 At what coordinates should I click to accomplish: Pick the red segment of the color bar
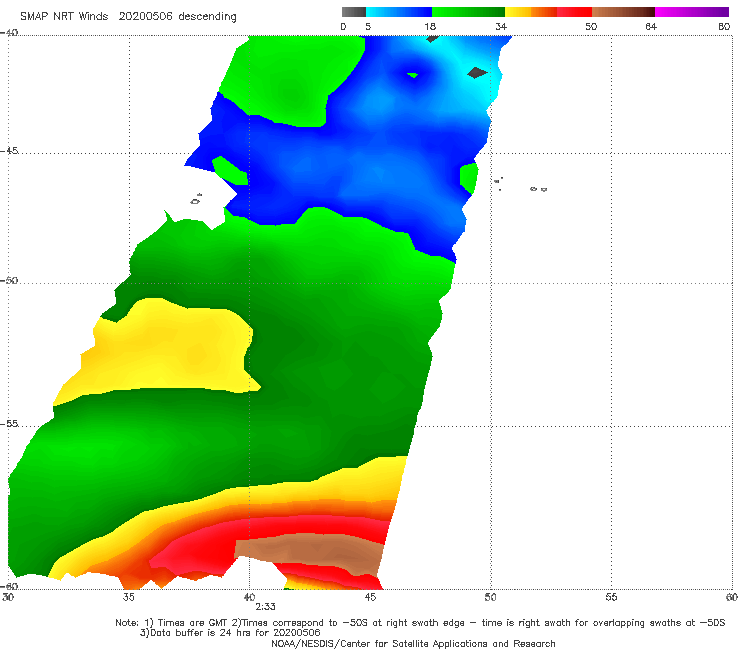point(574,12)
